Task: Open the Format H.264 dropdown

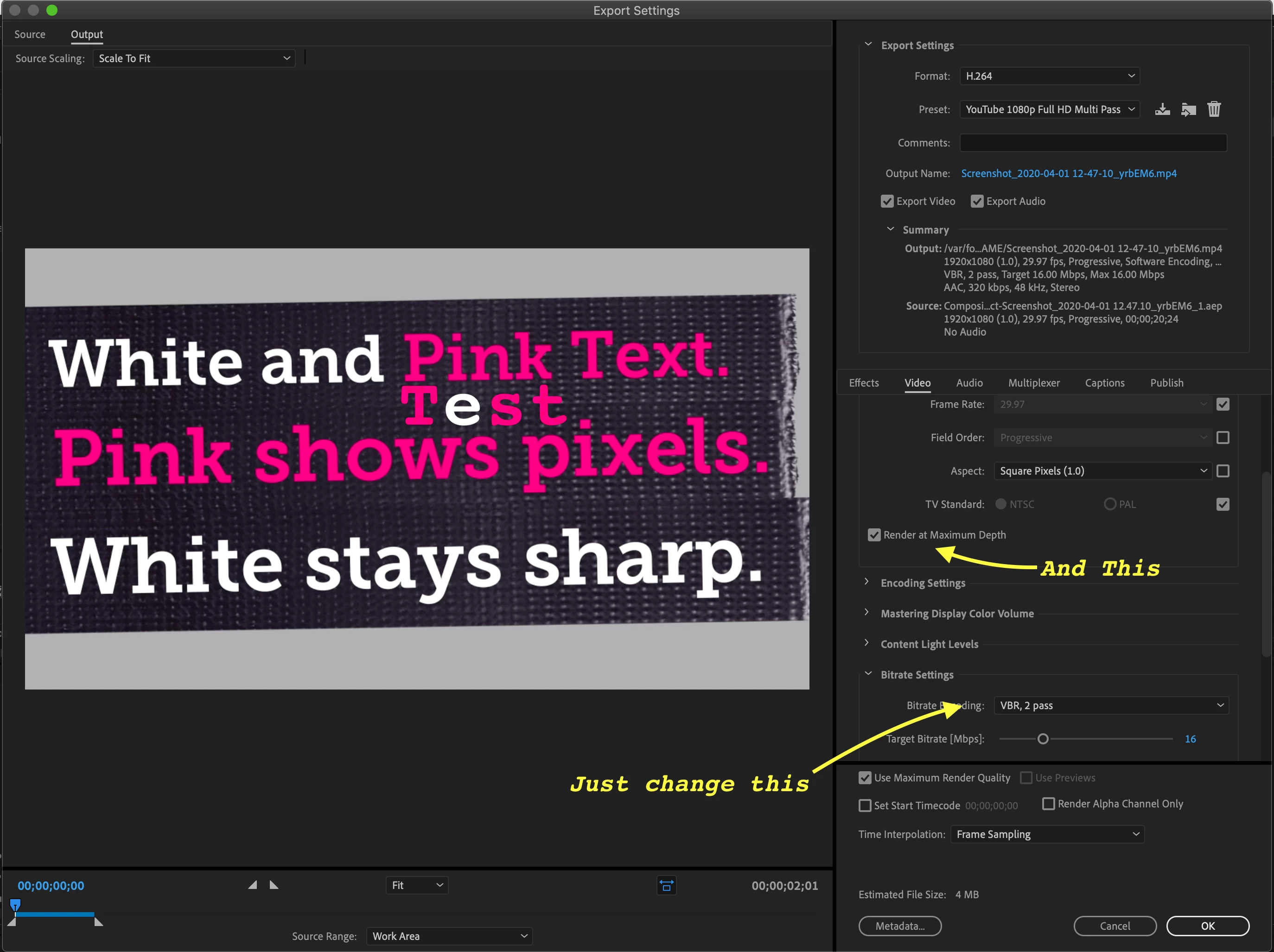Action: click(x=1049, y=76)
